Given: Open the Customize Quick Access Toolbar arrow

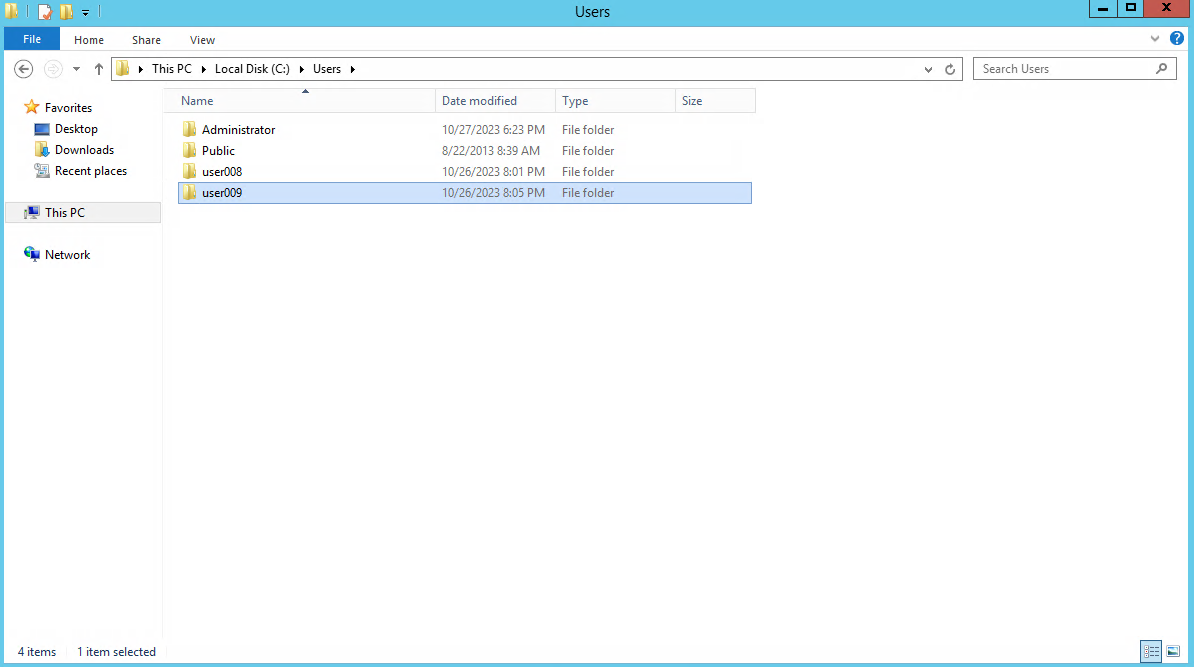Looking at the screenshot, I should pos(85,12).
